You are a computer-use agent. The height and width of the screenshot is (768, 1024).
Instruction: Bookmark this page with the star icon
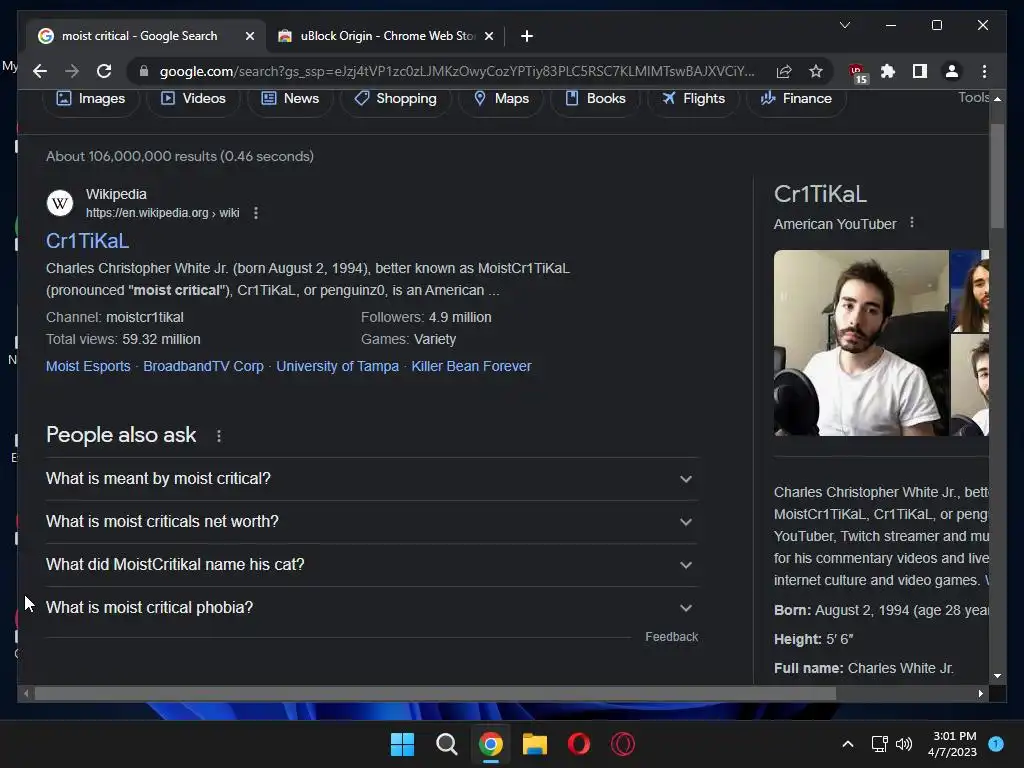click(x=816, y=71)
